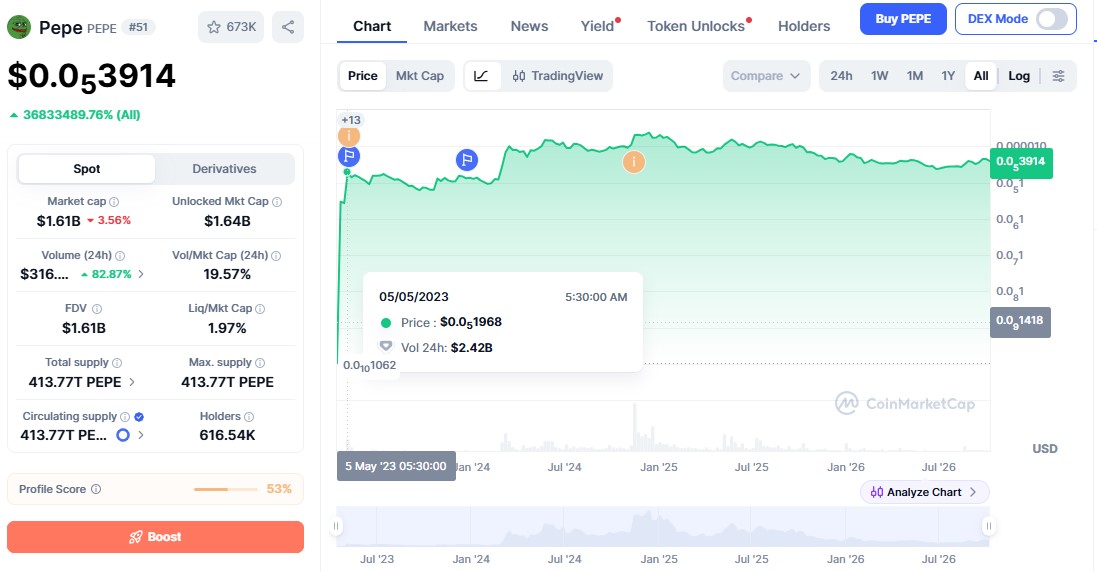Click FDV info icon

pos(97,309)
